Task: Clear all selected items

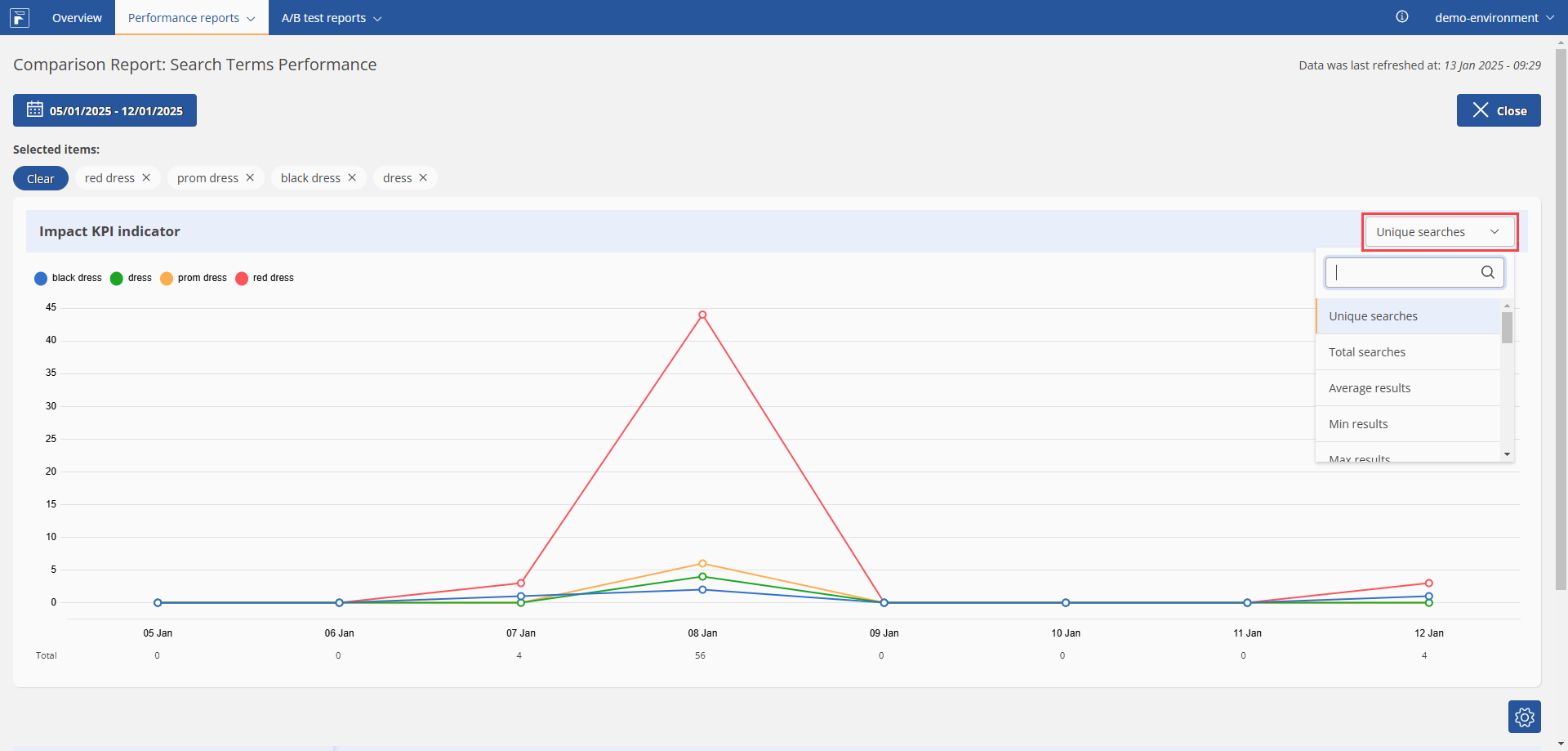Action: tap(41, 178)
